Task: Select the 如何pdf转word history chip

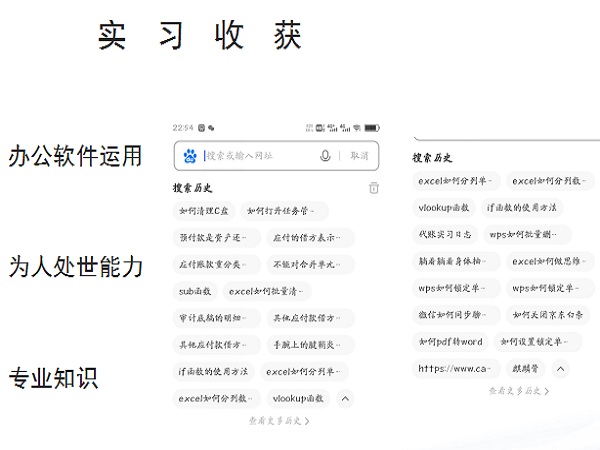Action: click(x=450, y=342)
